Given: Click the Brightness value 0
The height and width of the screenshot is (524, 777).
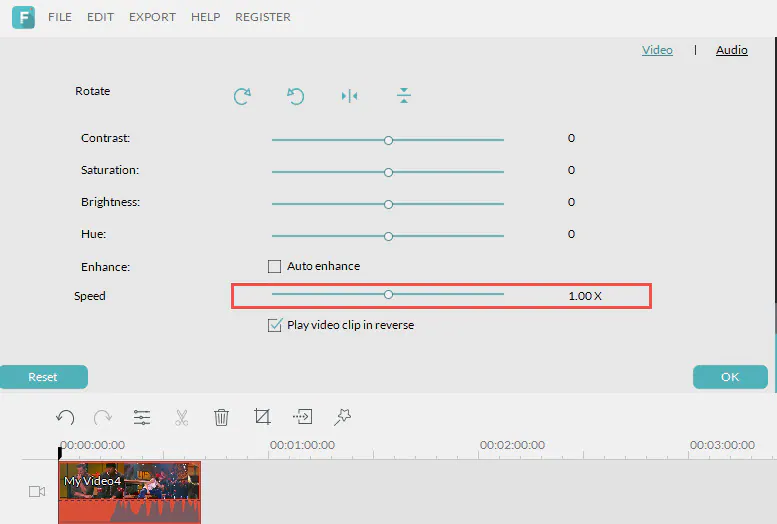Looking at the screenshot, I should [x=571, y=202].
